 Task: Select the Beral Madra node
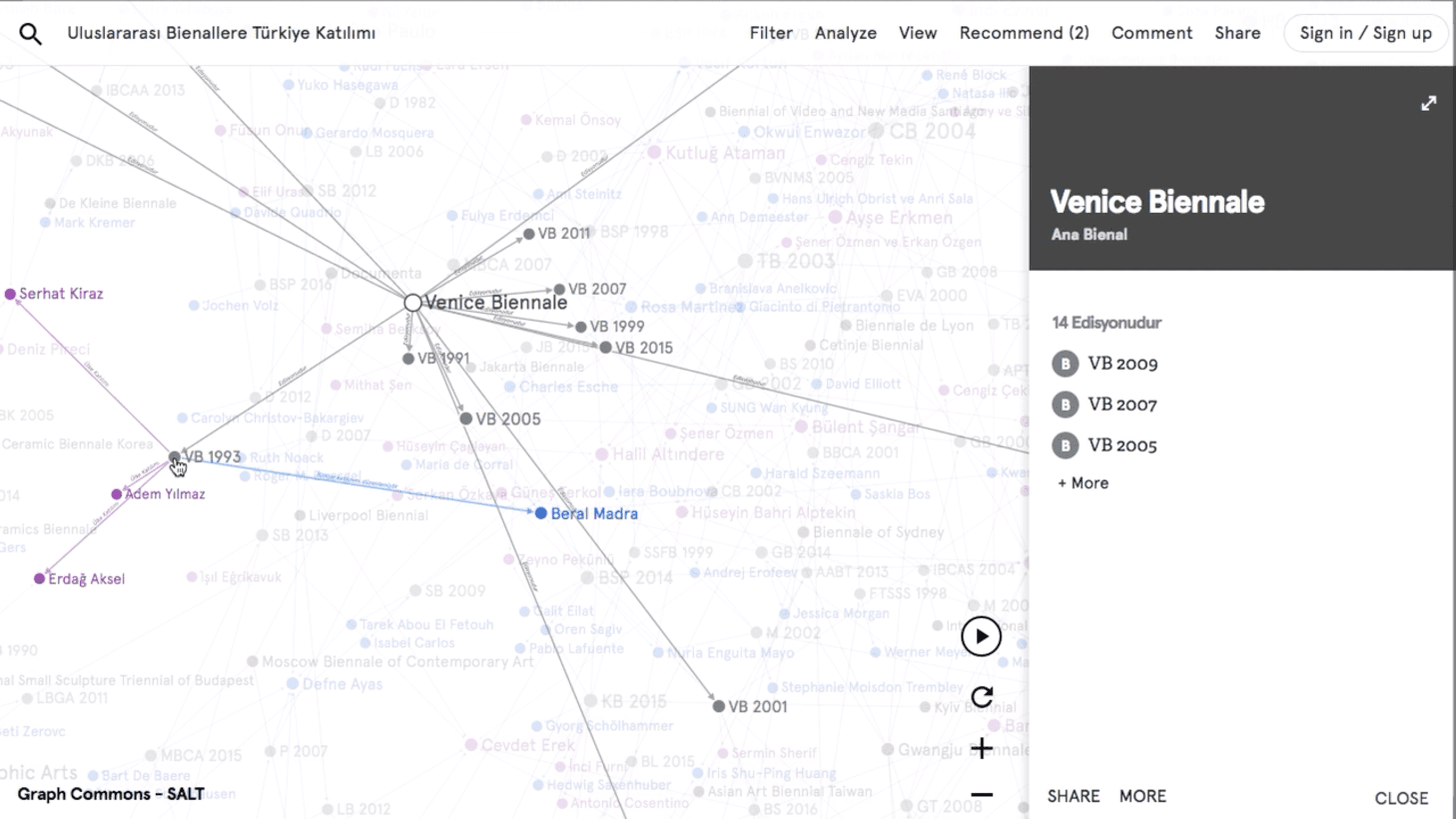click(x=541, y=513)
